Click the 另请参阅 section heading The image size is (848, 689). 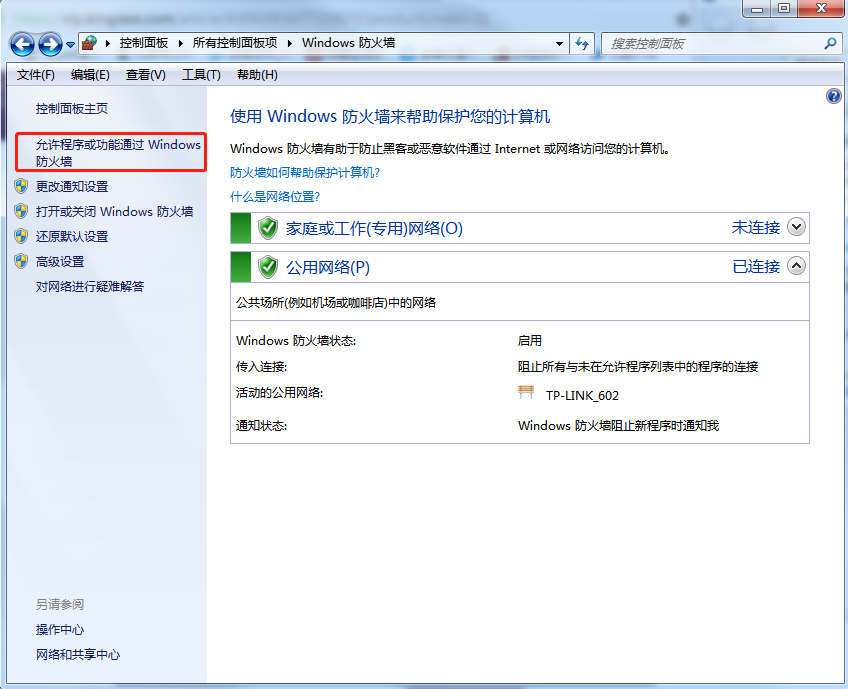coord(60,604)
